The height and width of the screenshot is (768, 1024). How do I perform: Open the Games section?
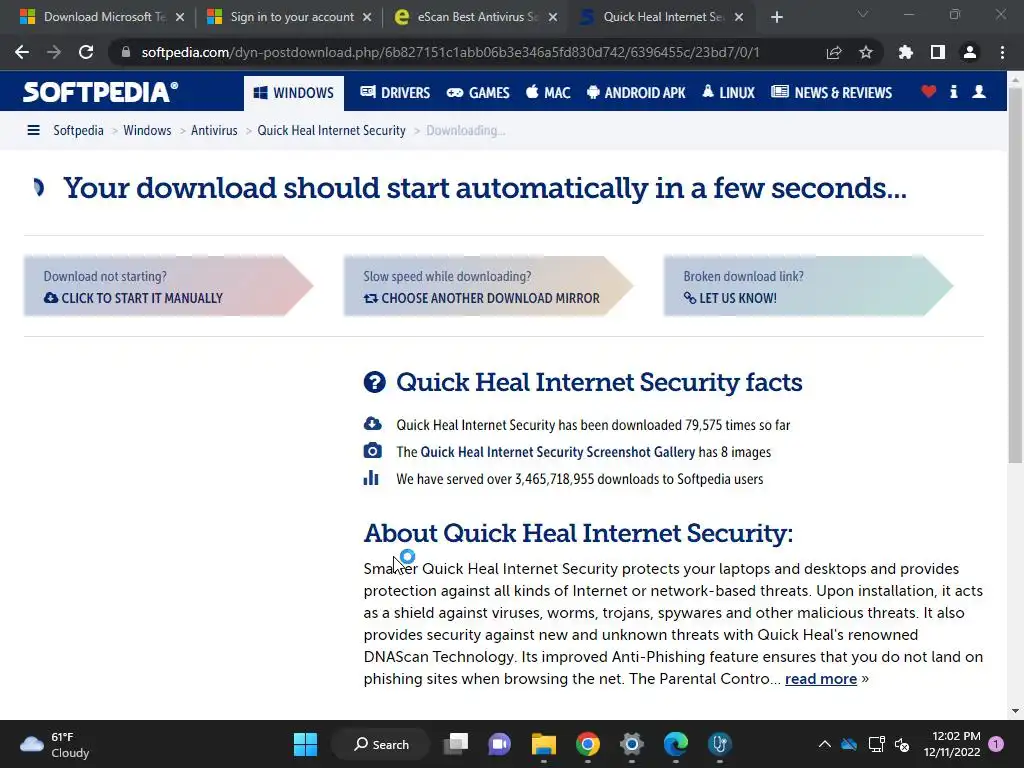(x=478, y=93)
